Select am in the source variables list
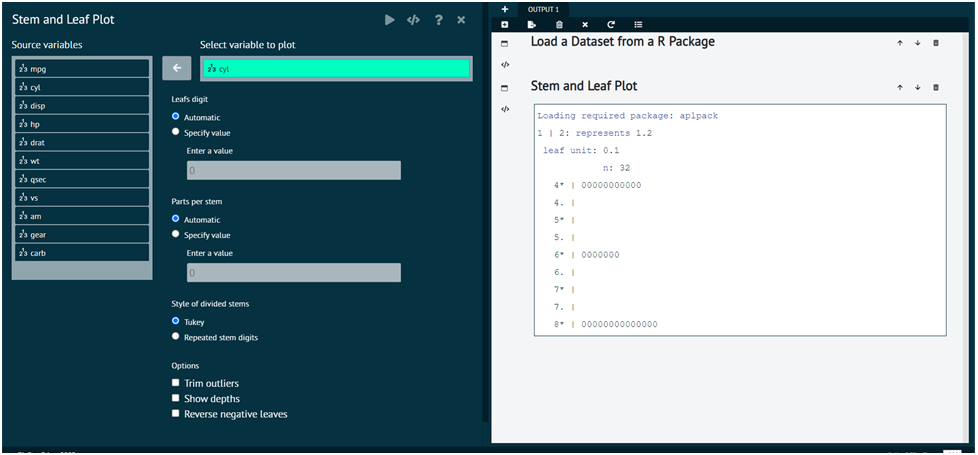Image resolution: width=978 pixels, height=455 pixels. (x=82, y=216)
